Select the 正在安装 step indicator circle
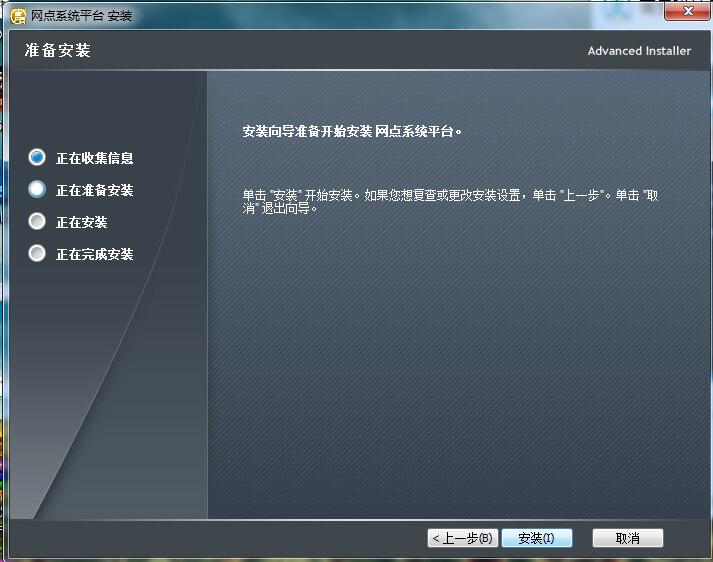713x562 pixels. 37,221
